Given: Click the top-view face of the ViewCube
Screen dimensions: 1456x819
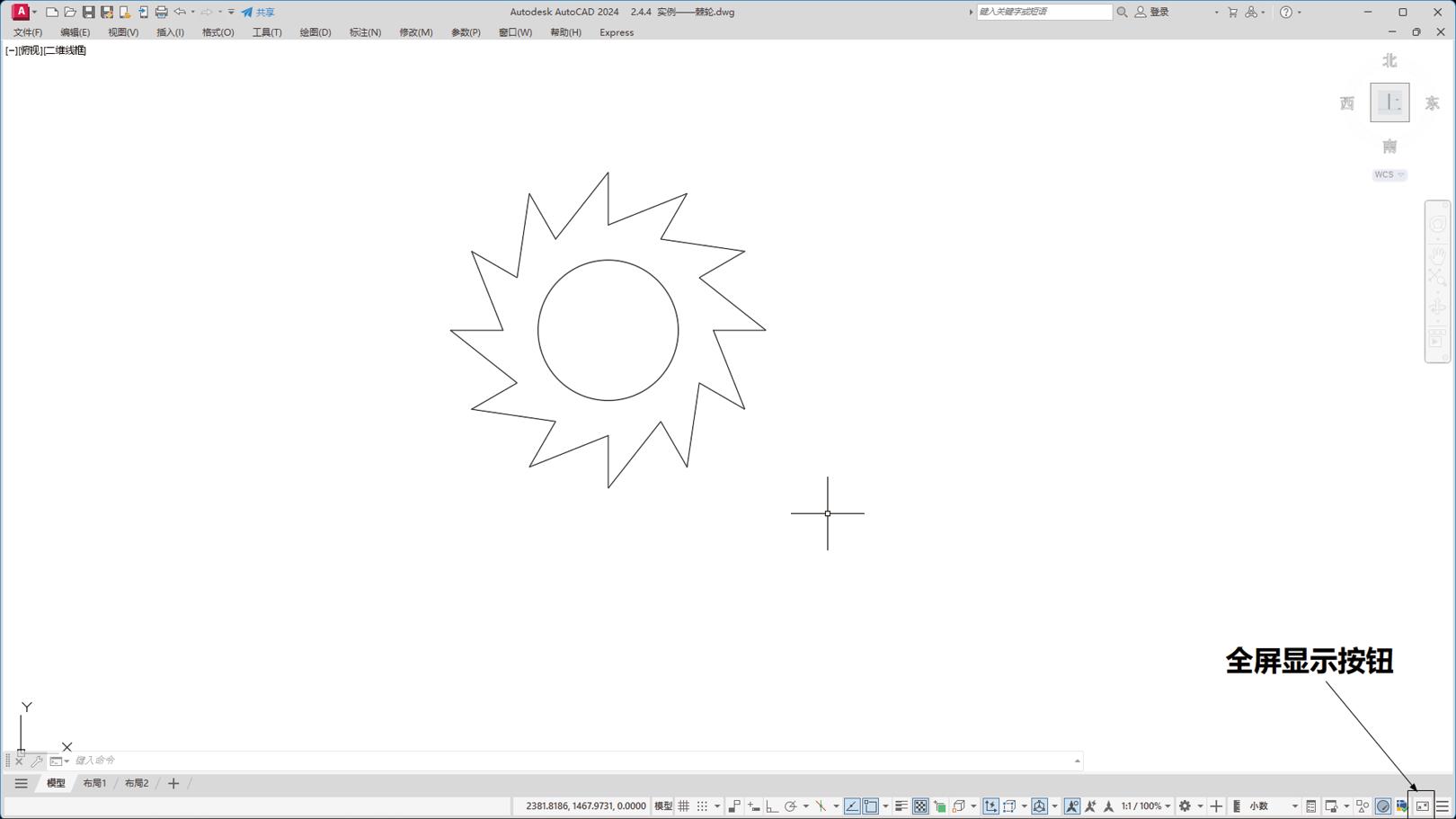Looking at the screenshot, I should (x=1389, y=102).
